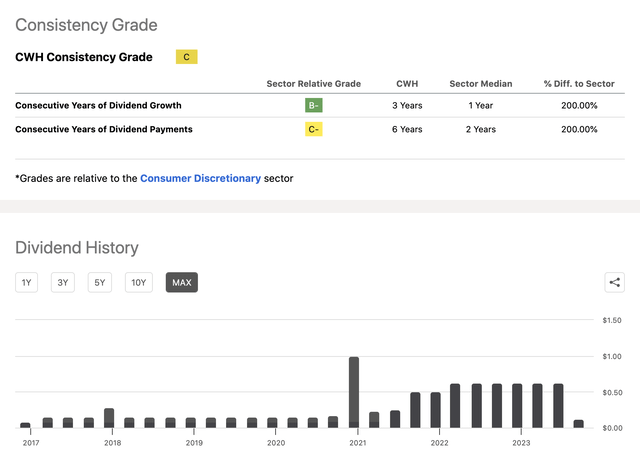Click the 1 Year sector median value
The width and height of the screenshot is (640, 470).
(481, 105)
